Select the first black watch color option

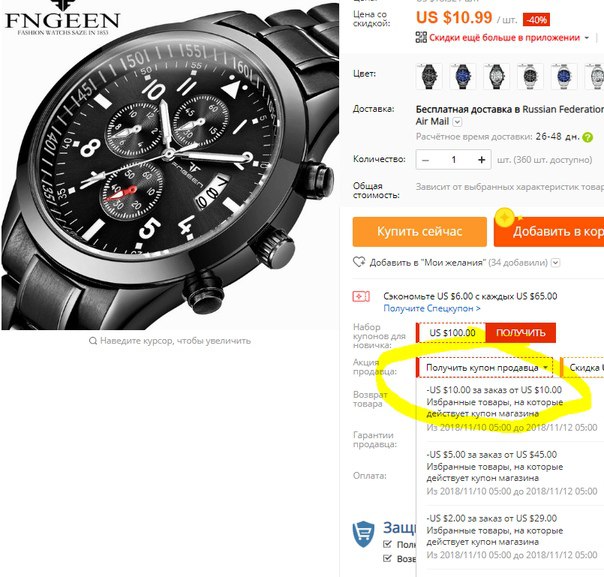click(x=428, y=76)
